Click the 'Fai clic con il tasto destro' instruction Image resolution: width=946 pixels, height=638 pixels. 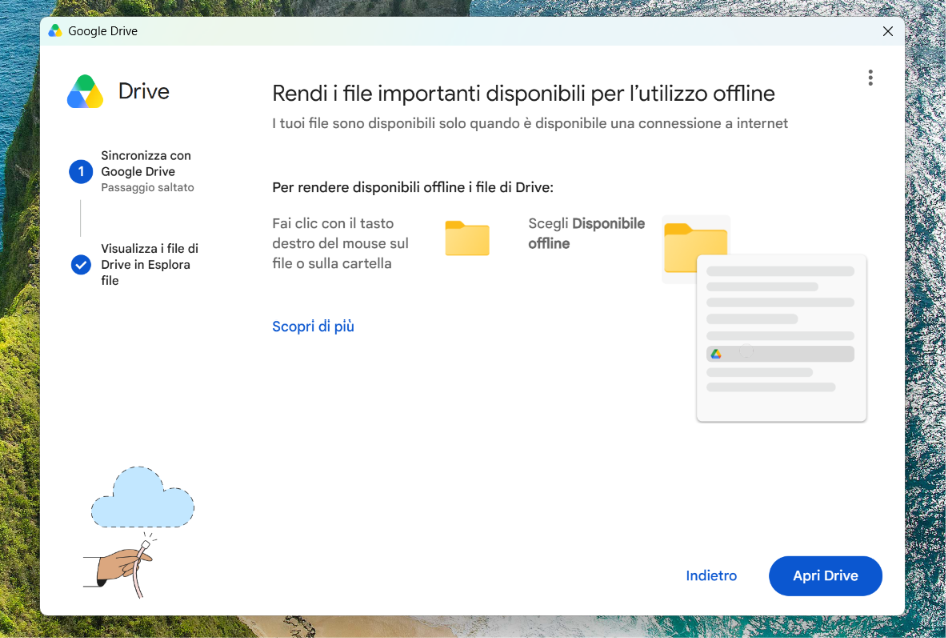coord(340,243)
